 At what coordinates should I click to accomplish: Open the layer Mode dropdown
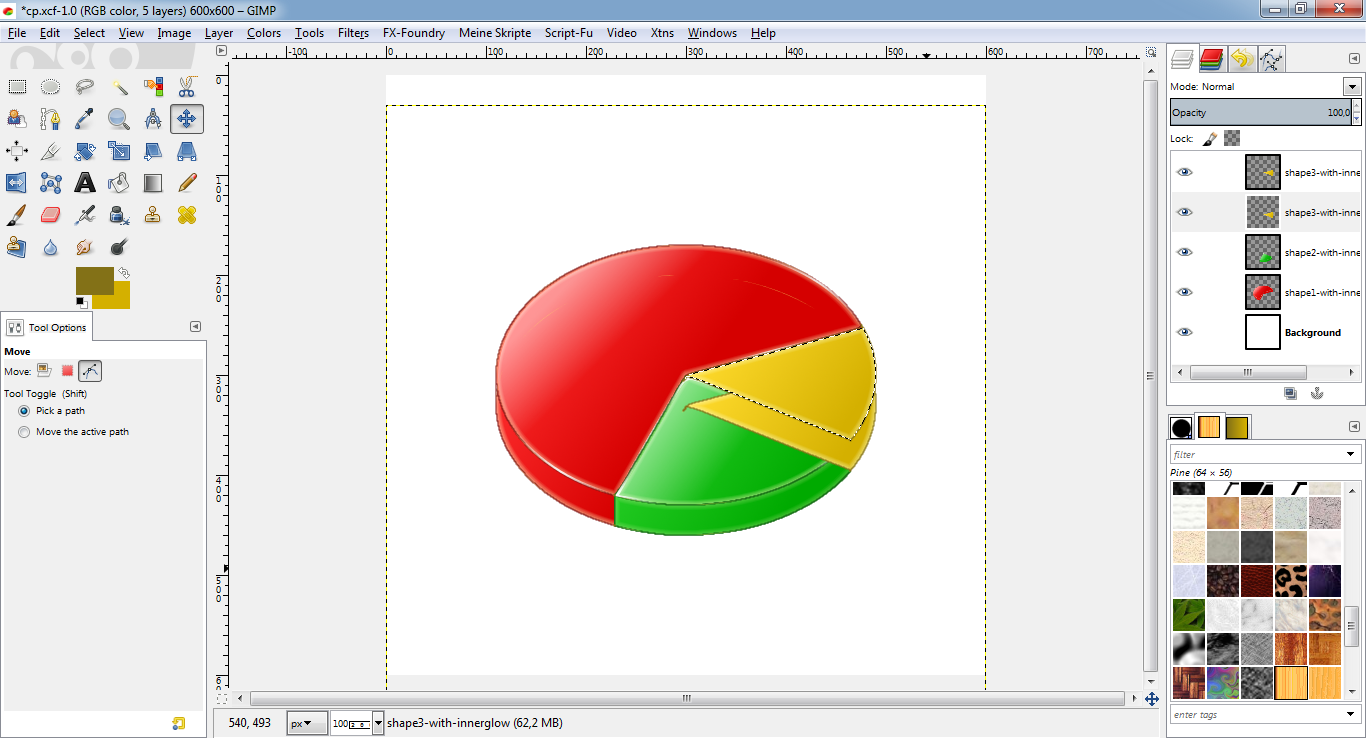[1352, 87]
